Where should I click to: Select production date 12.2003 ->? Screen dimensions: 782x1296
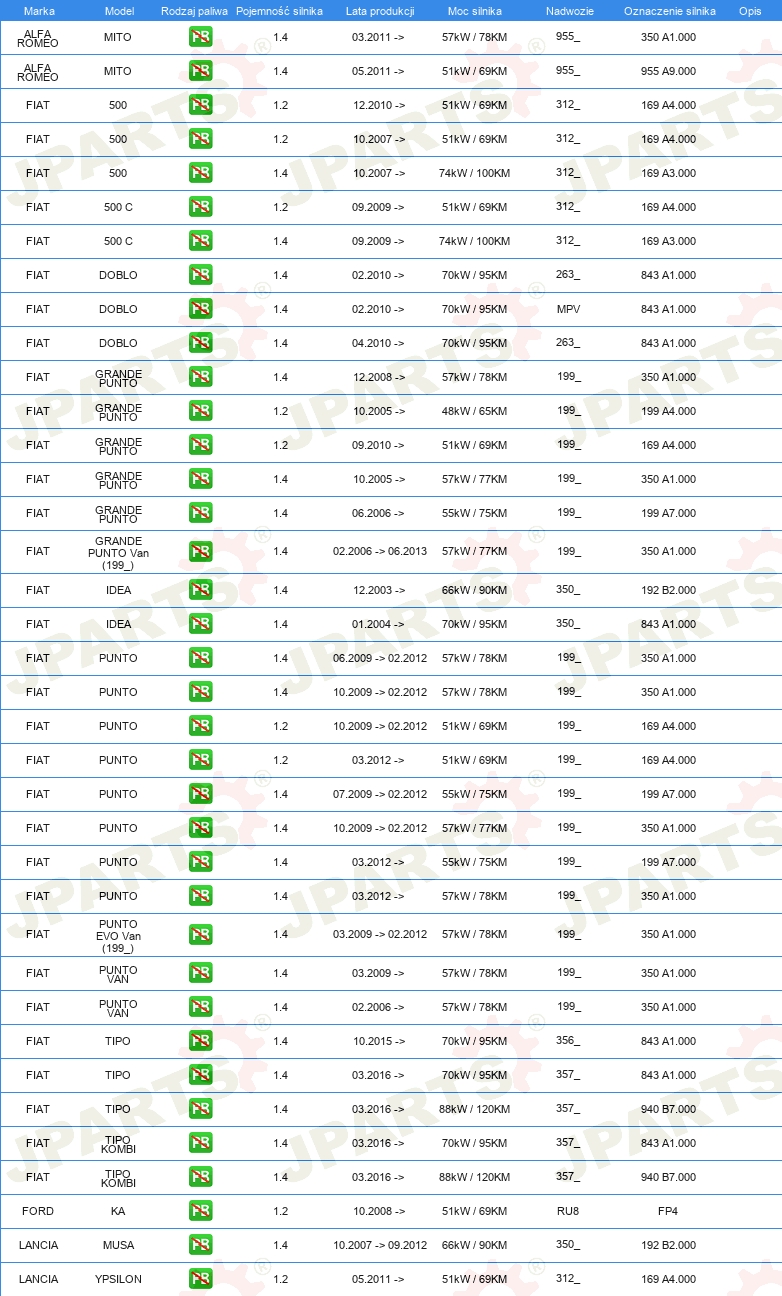click(x=378, y=590)
